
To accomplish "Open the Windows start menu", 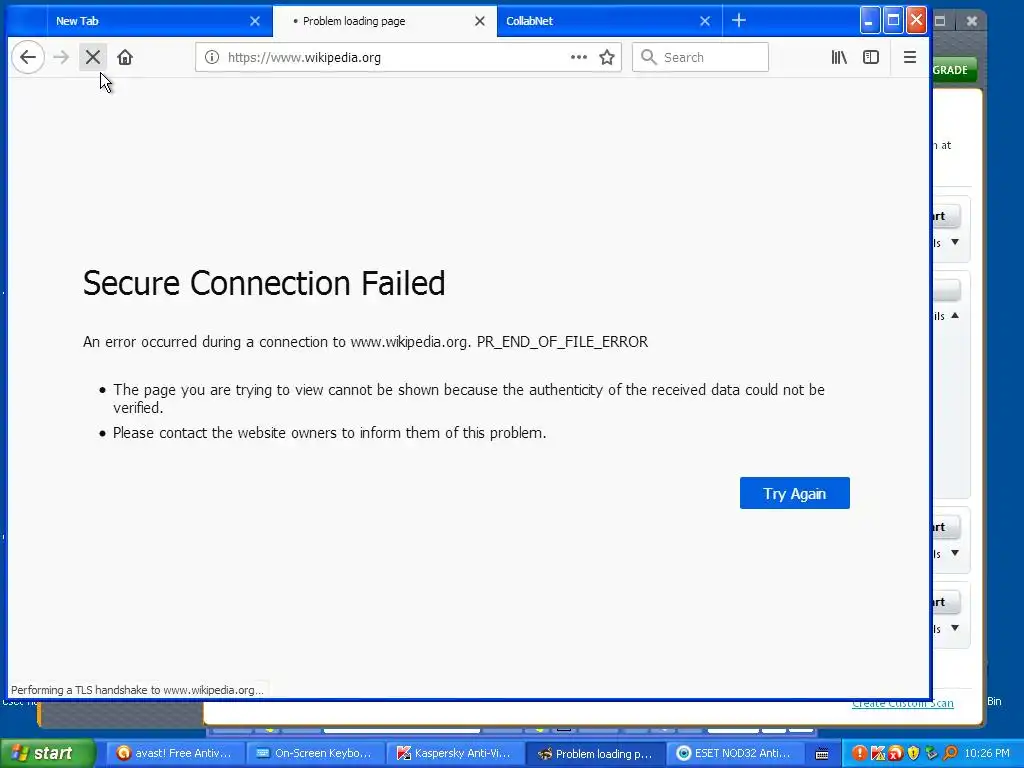I will click(47, 754).
